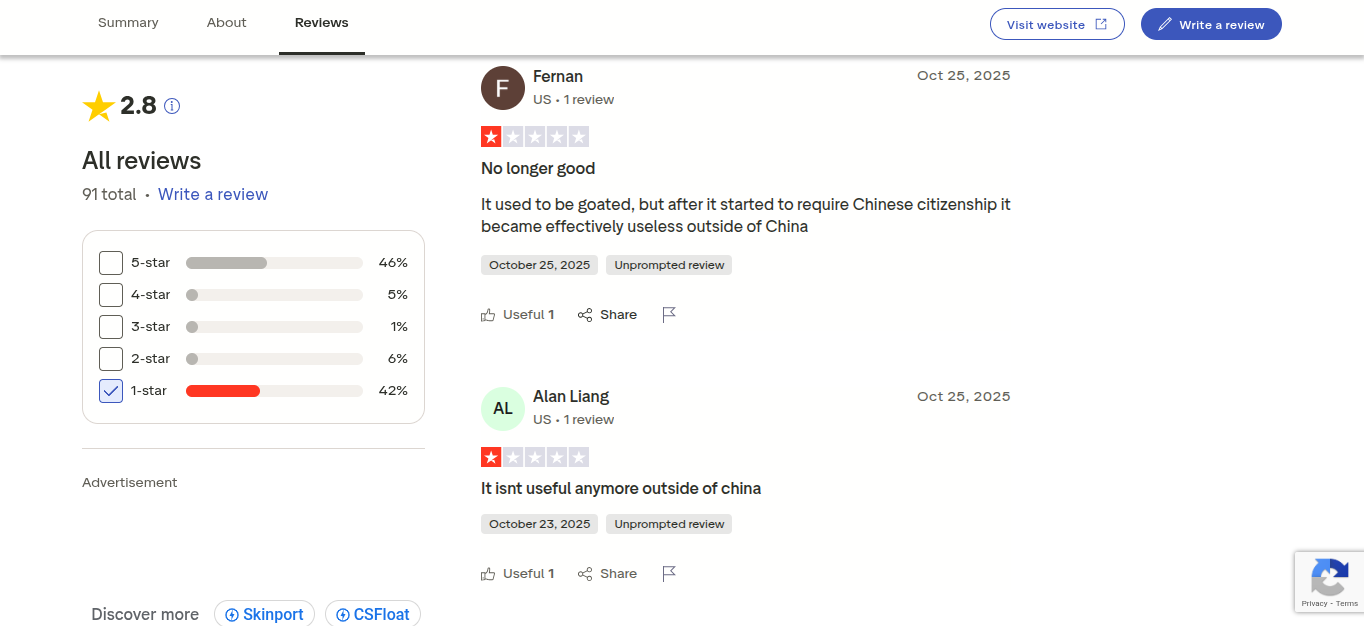Click the rating info icon beside 2.8
The height and width of the screenshot is (626, 1364).
coord(172,106)
